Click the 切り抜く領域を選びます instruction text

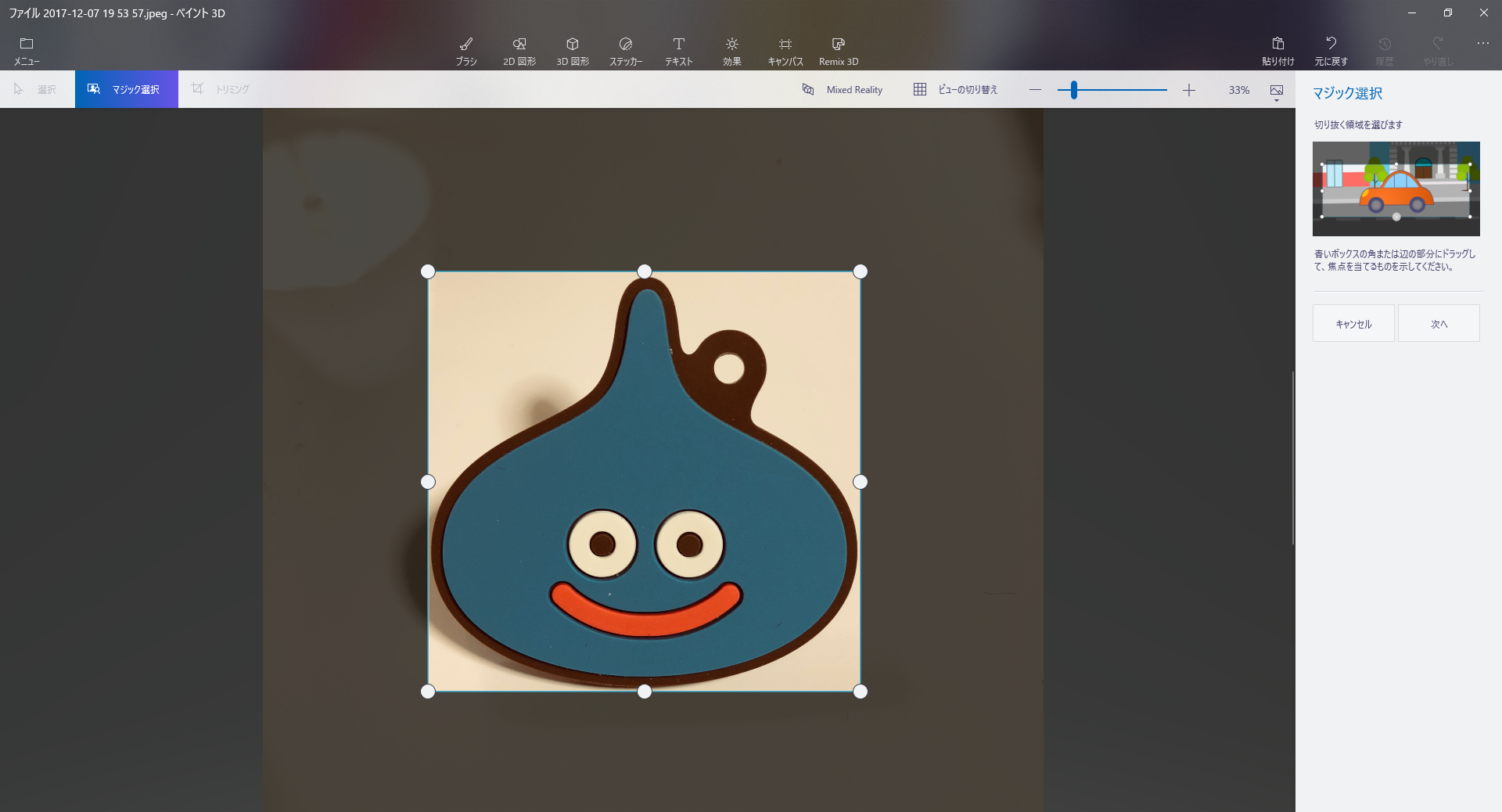tap(1358, 124)
